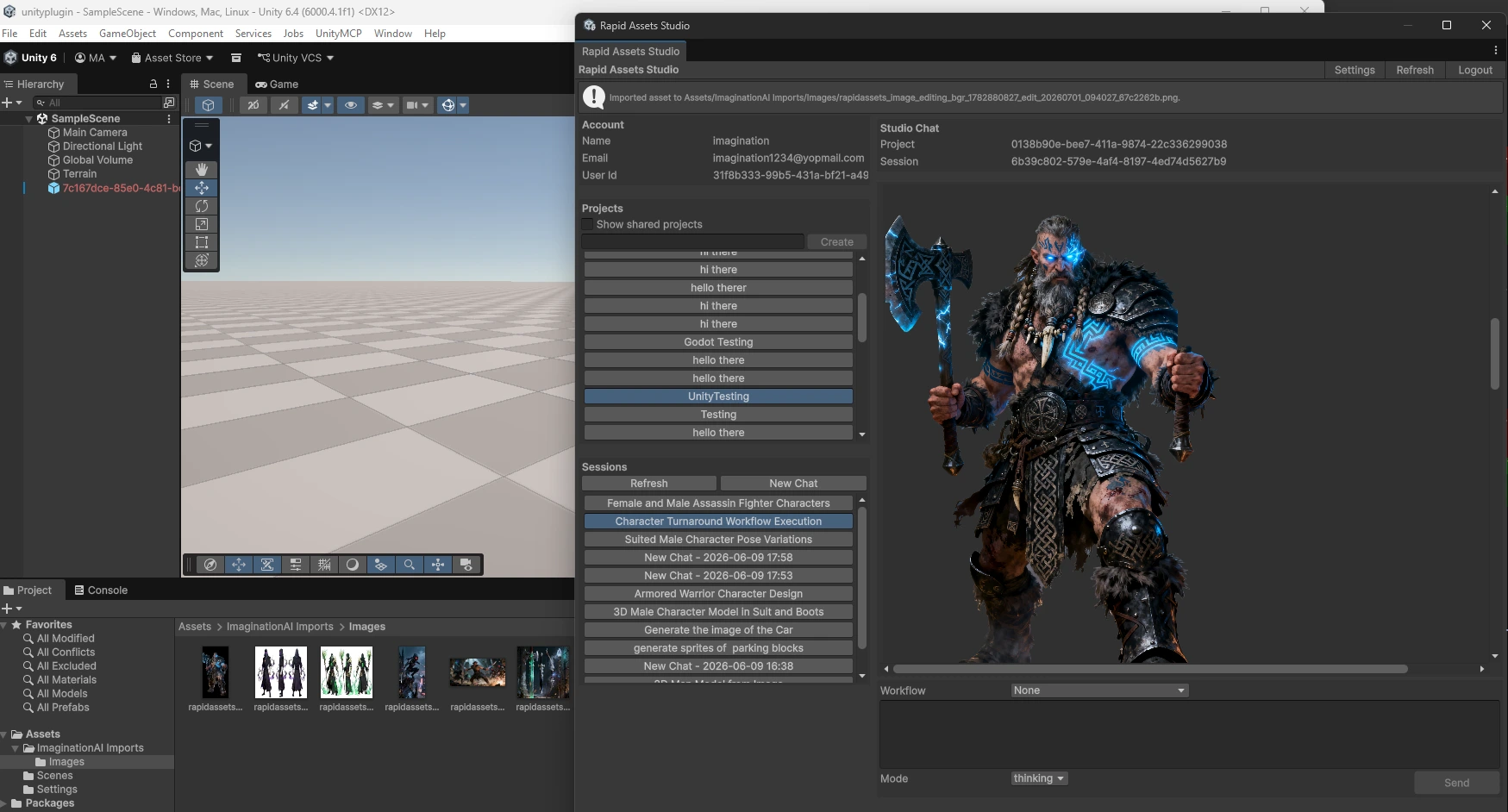Switch to the Game tab

point(276,84)
